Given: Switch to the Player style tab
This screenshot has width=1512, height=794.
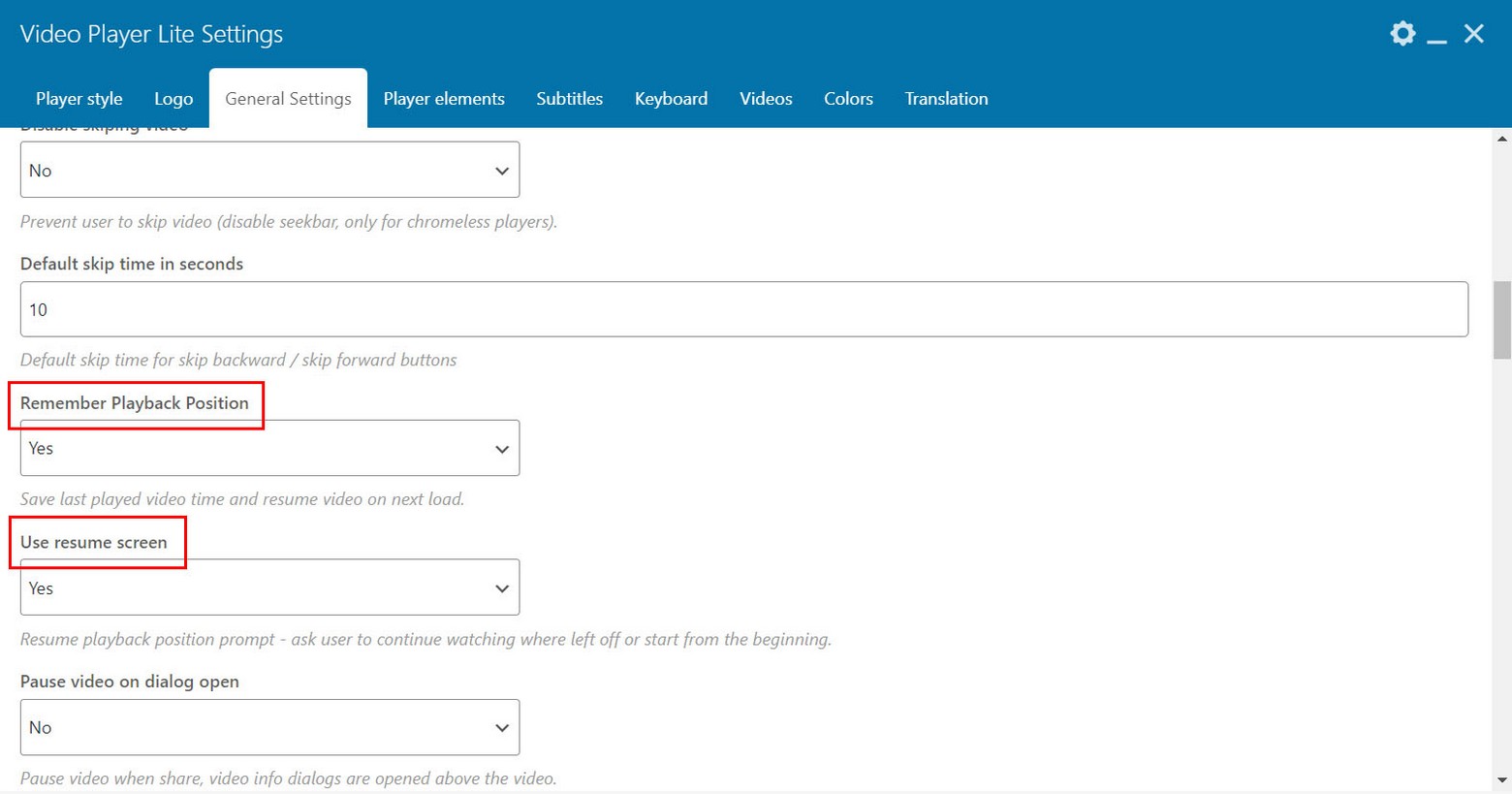Looking at the screenshot, I should 79,99.
